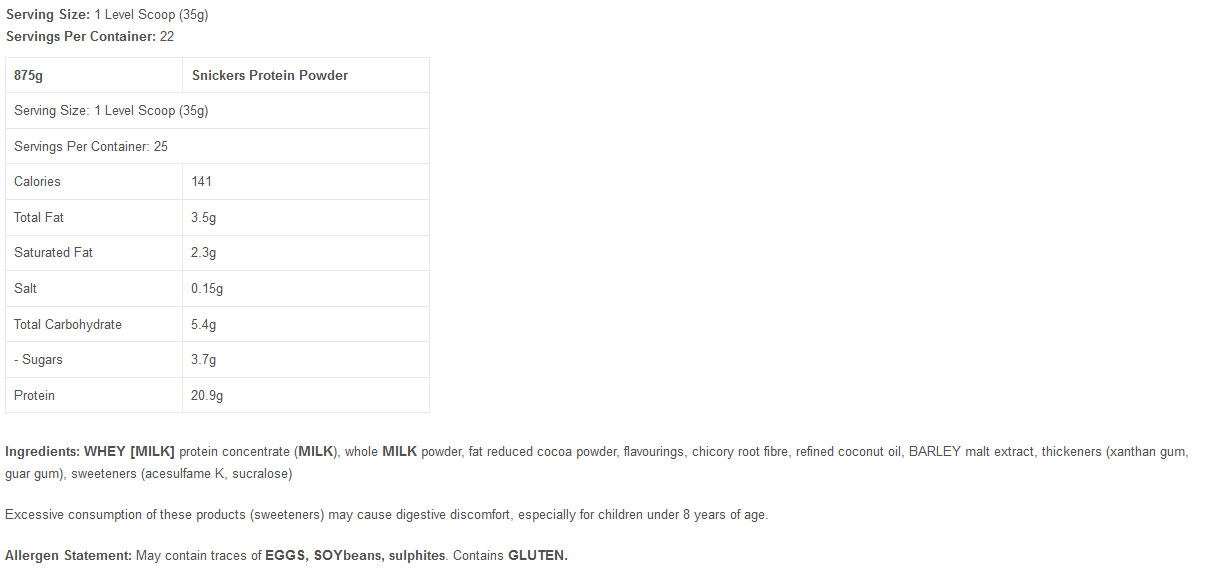The height and width of the screenshot is (574, 1205).
Task: Select the Sugars row label
Action: click(38, 359)
